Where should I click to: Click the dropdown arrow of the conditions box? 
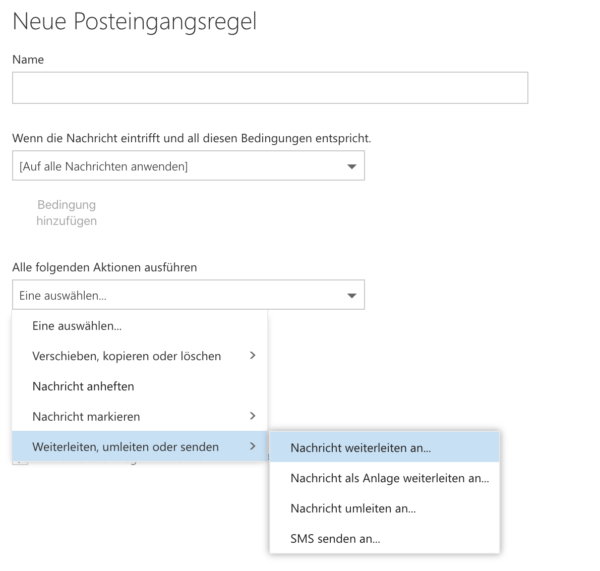(351, 166)
